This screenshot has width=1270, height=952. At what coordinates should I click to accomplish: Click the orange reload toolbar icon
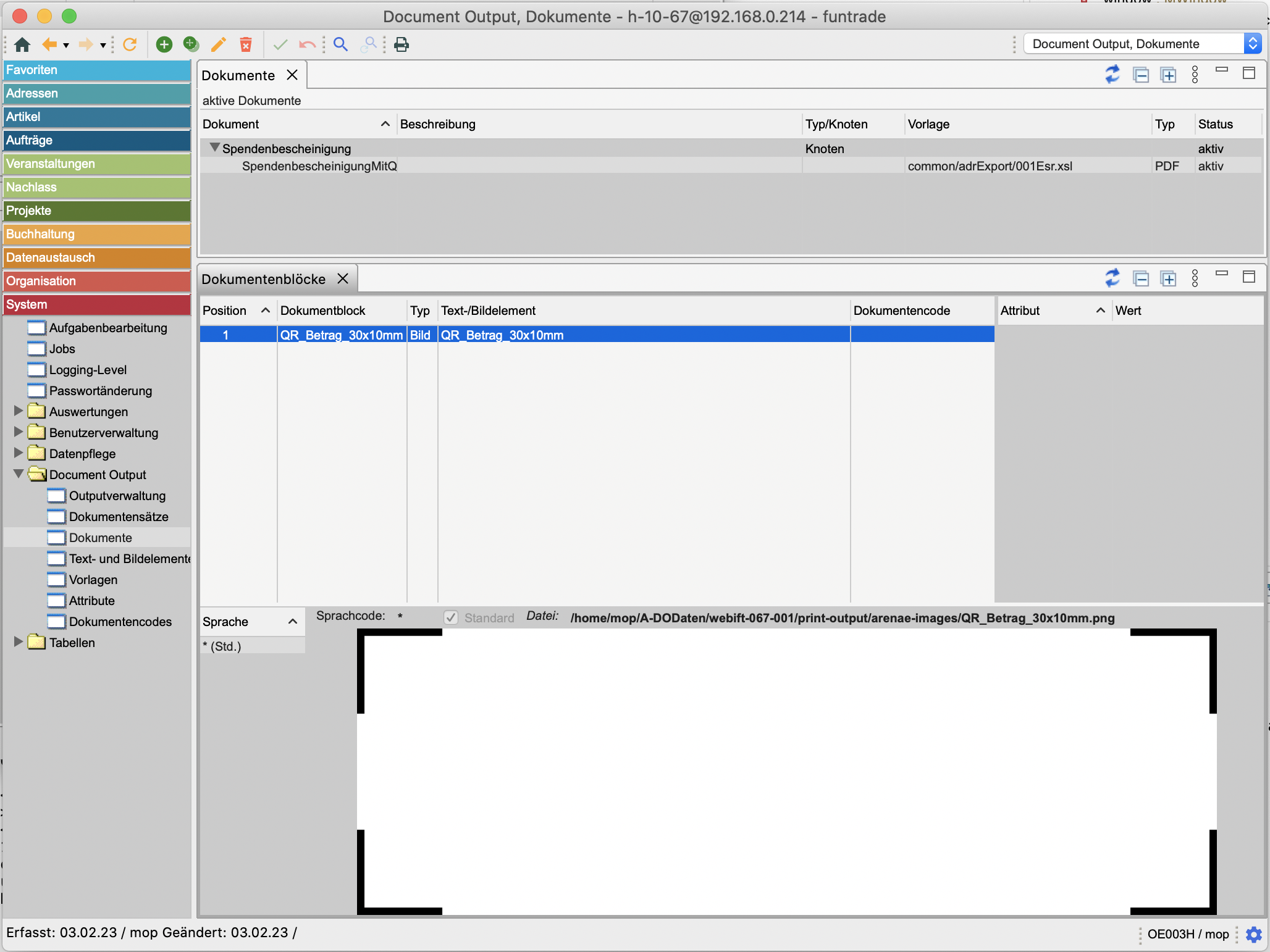coord(130,44)
